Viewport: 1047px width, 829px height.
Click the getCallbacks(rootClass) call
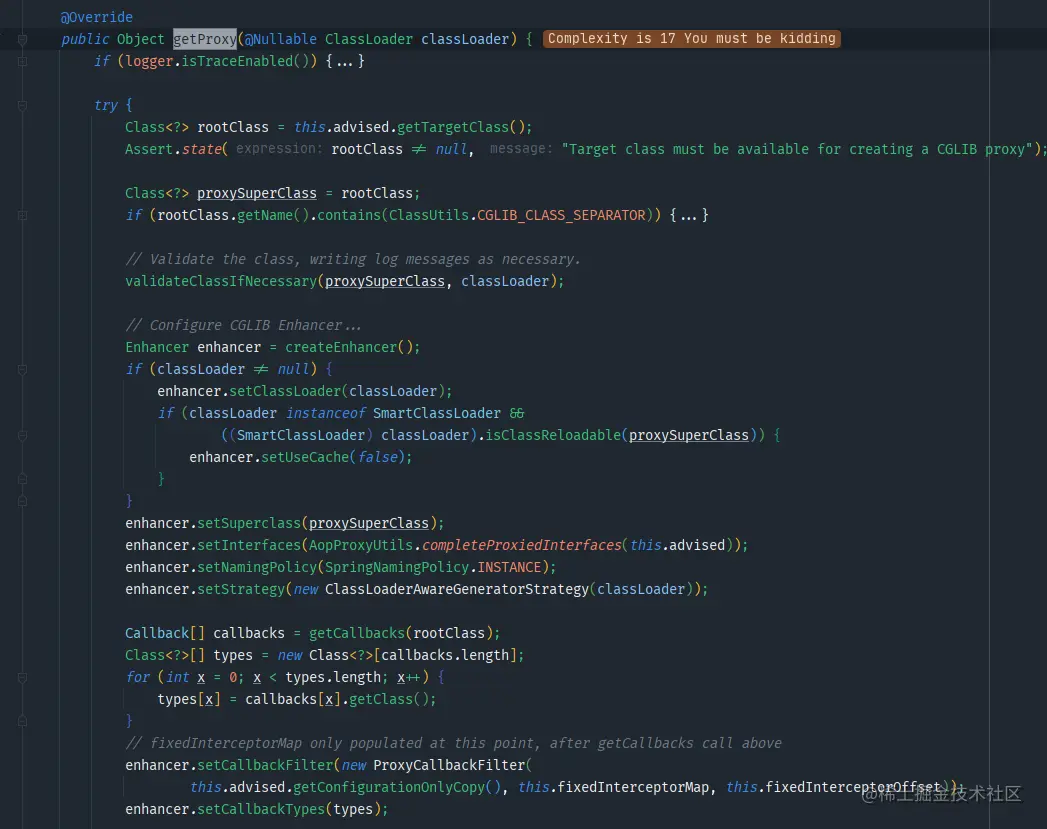point(400,633)
